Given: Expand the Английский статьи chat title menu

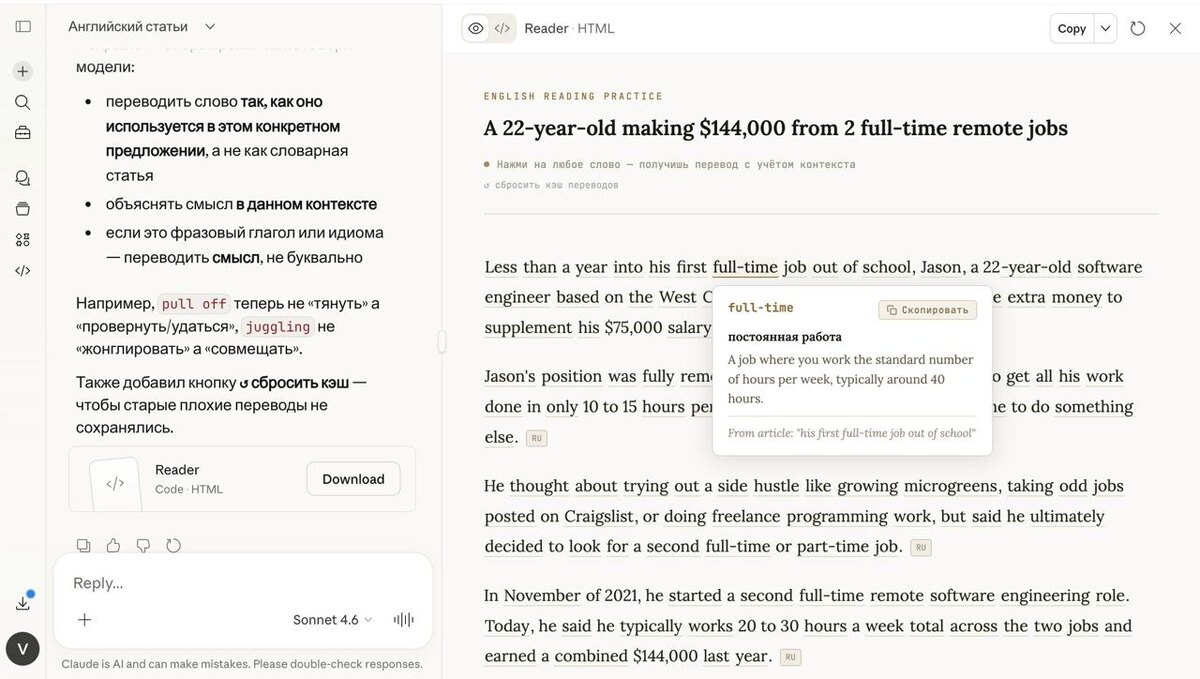Looking at the screenshot, I should (210, 27).
